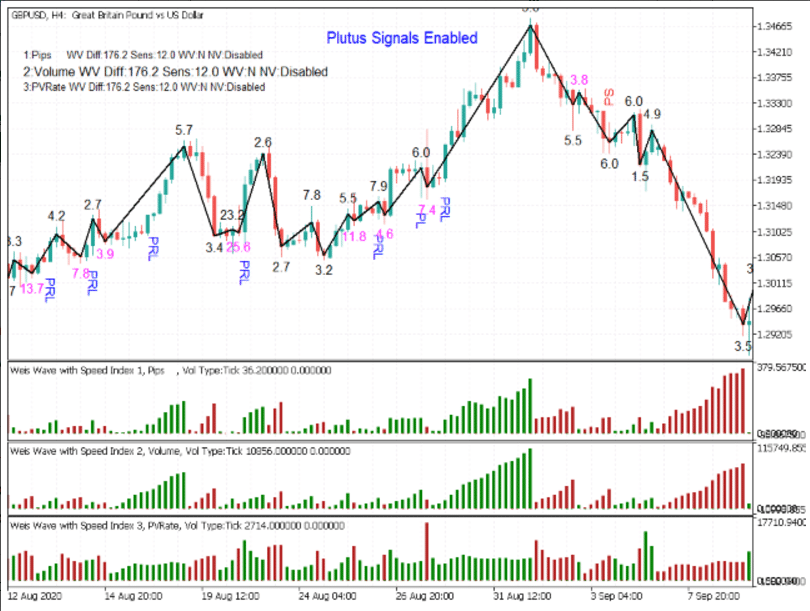This screenshot has width=810, height=611.
Task: Click the magenta 25.6 speed index label
Action: (238, 247)
